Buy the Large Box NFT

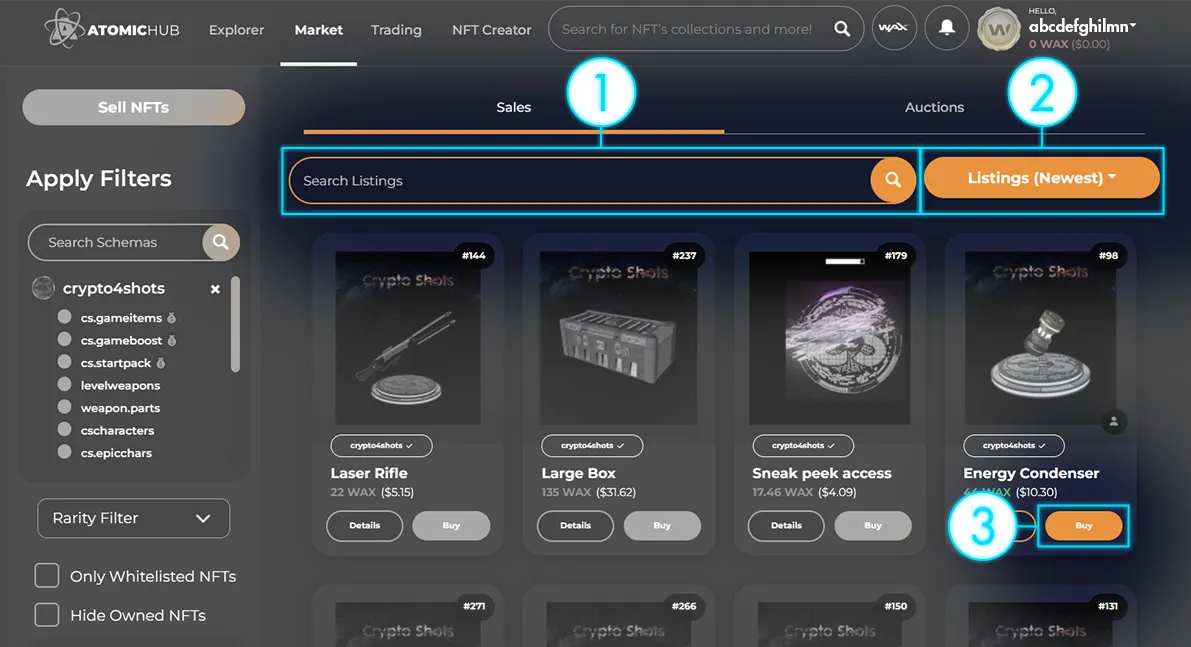click(662, 525)
